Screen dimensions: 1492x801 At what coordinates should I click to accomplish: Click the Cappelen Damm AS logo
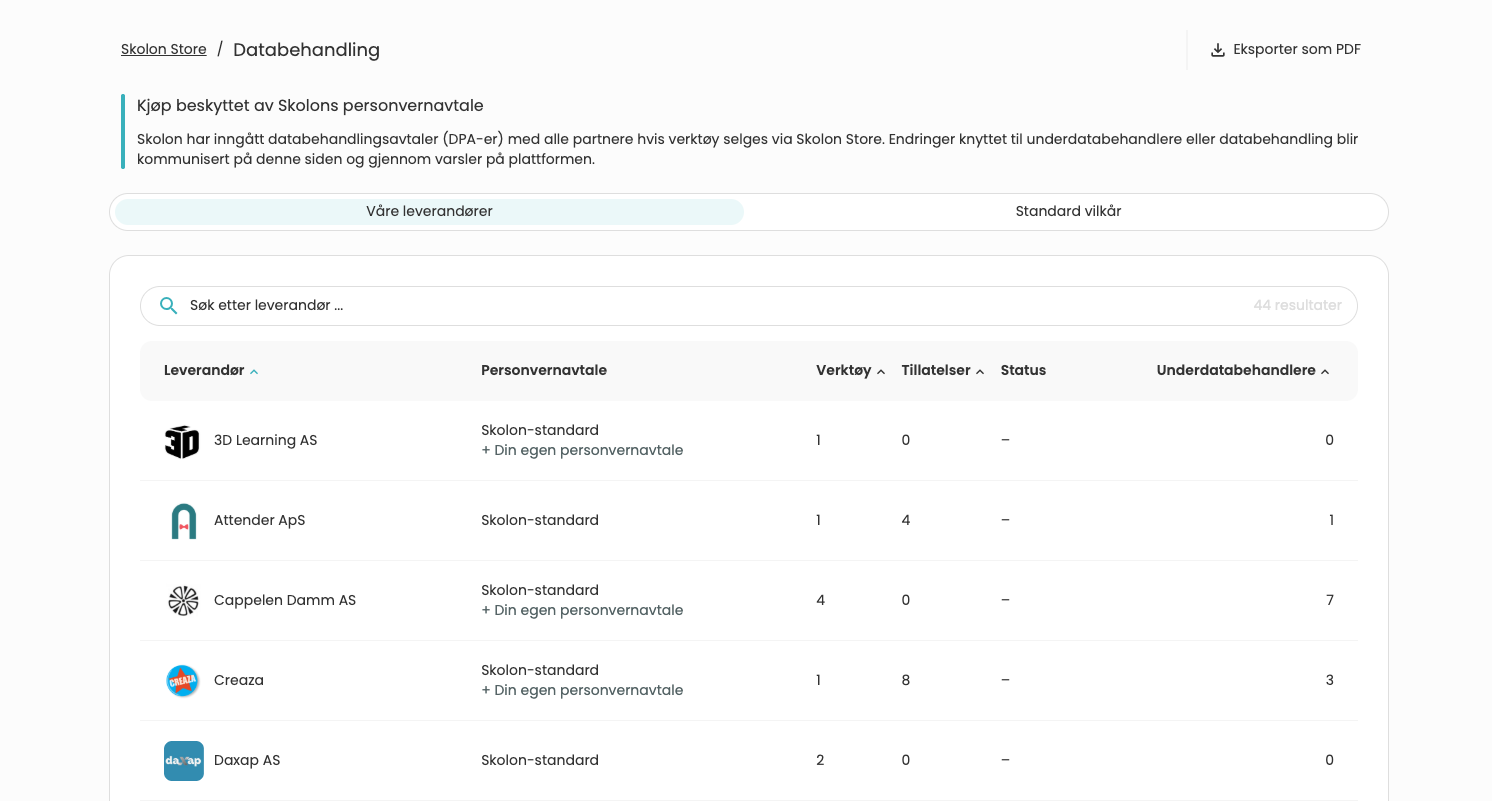(183, 601)
